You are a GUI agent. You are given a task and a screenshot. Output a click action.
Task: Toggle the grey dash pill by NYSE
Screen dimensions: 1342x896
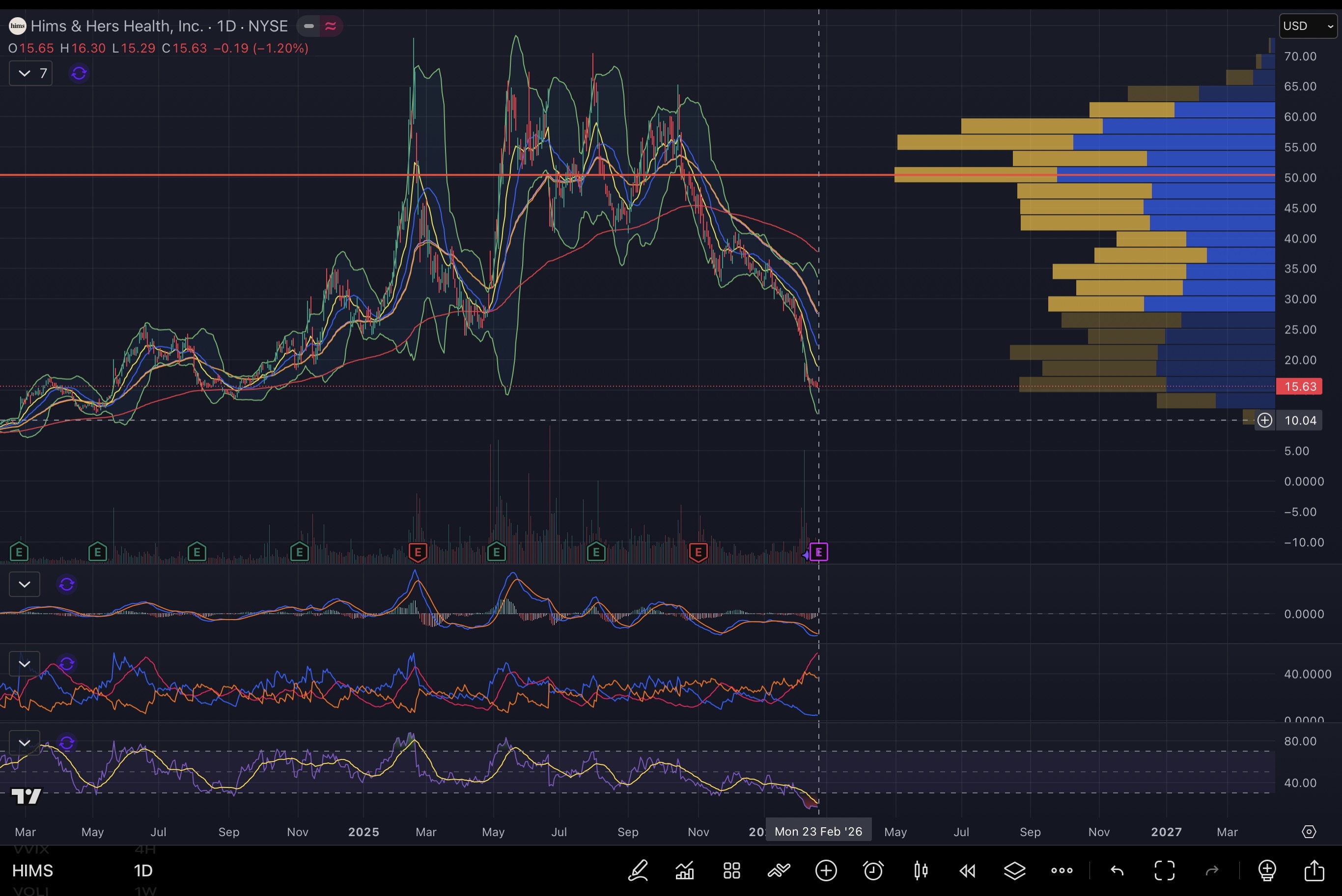[308, 26]
